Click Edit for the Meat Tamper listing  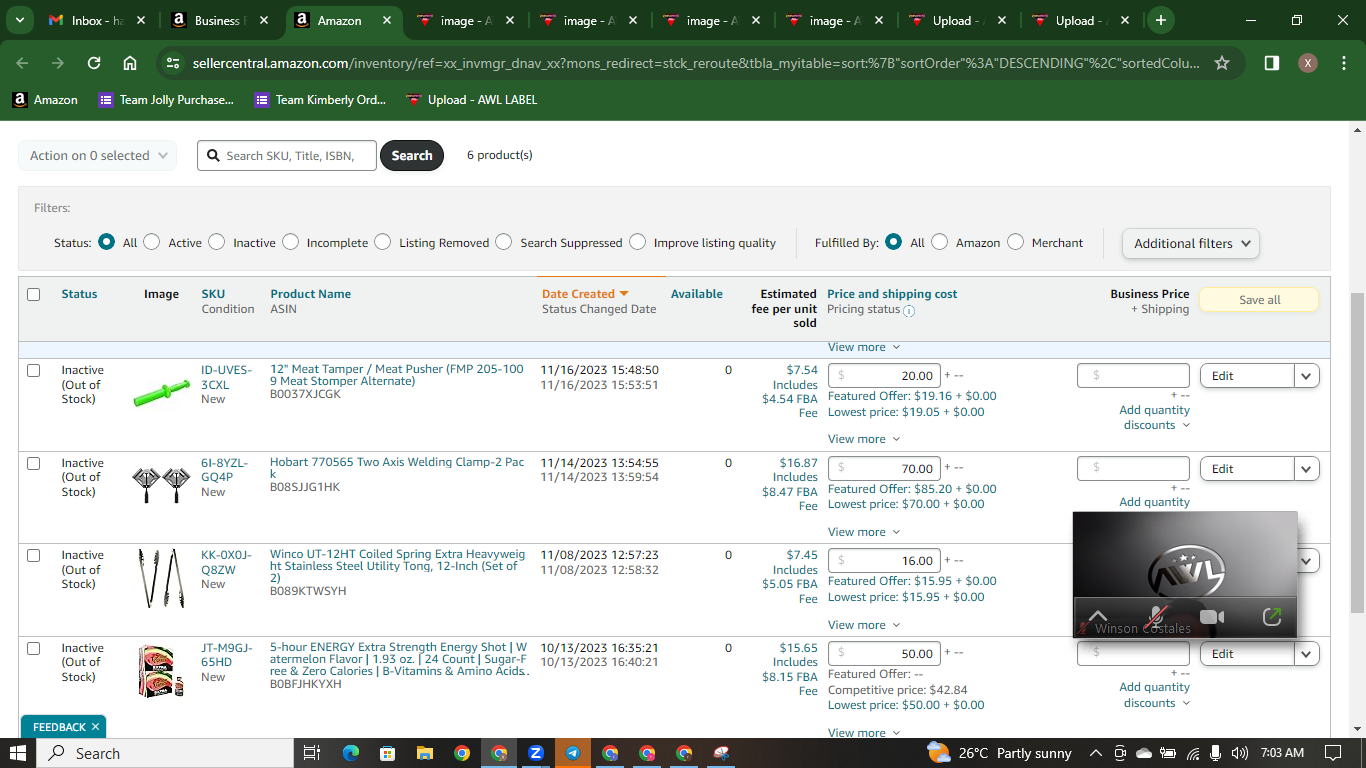(1247, 376)
